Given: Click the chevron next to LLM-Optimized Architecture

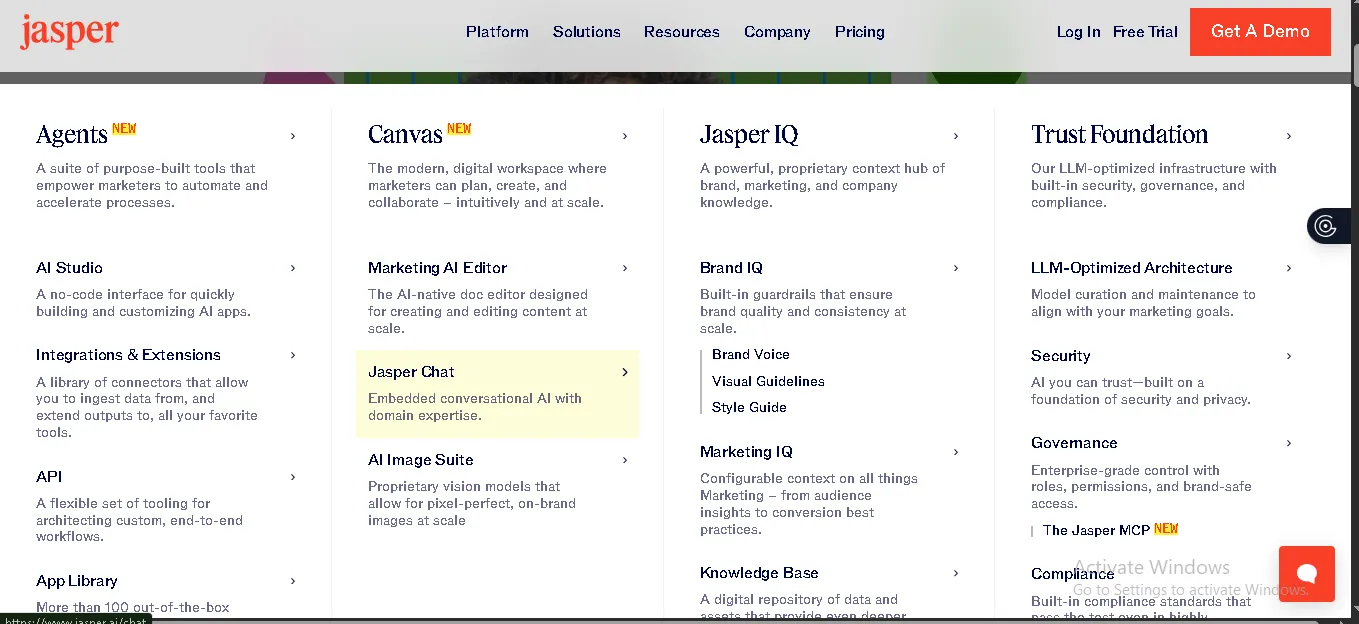Looking at the screenshot, I should pos(1289,268).
